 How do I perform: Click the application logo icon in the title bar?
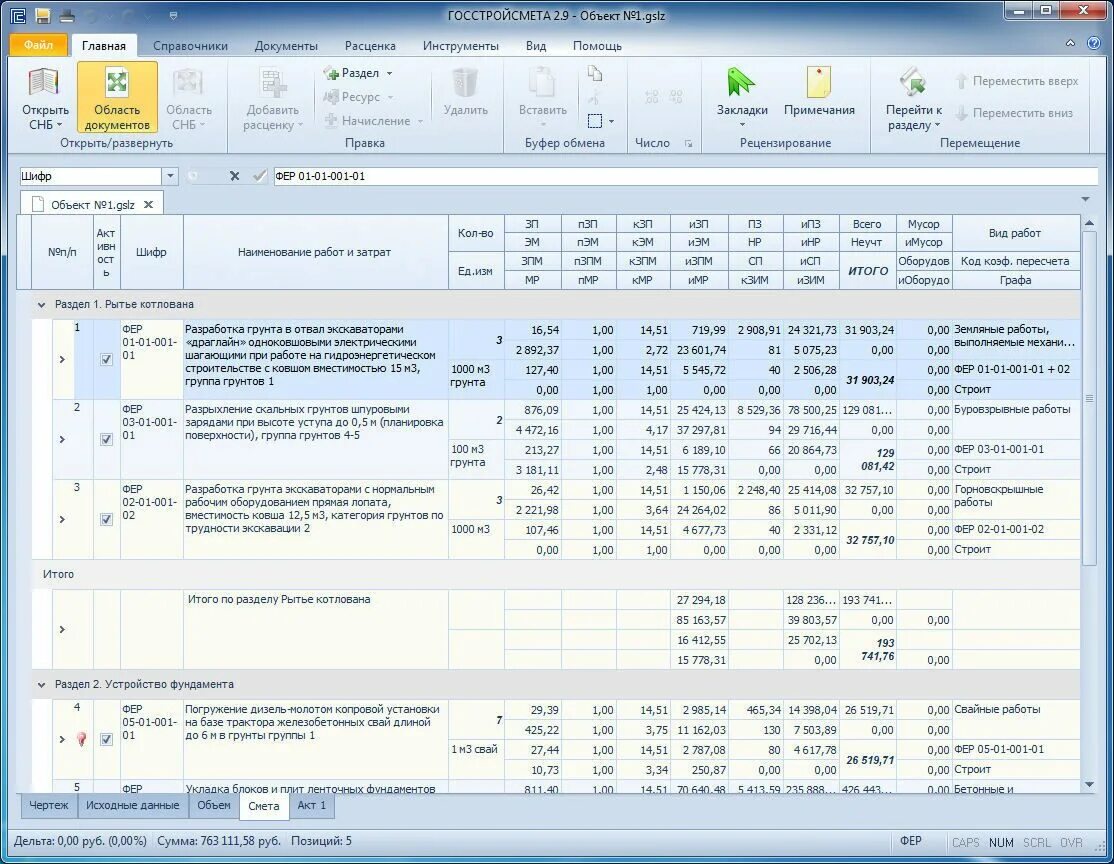[x=18, y=16]
